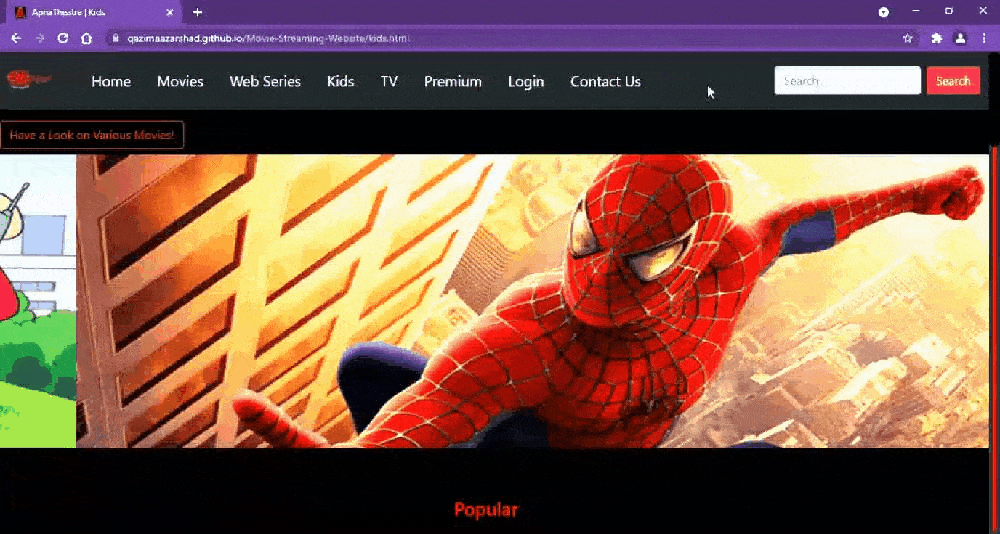Open the extensions puzzle icon
The image size is (1000, 534).
pos(936,38)
